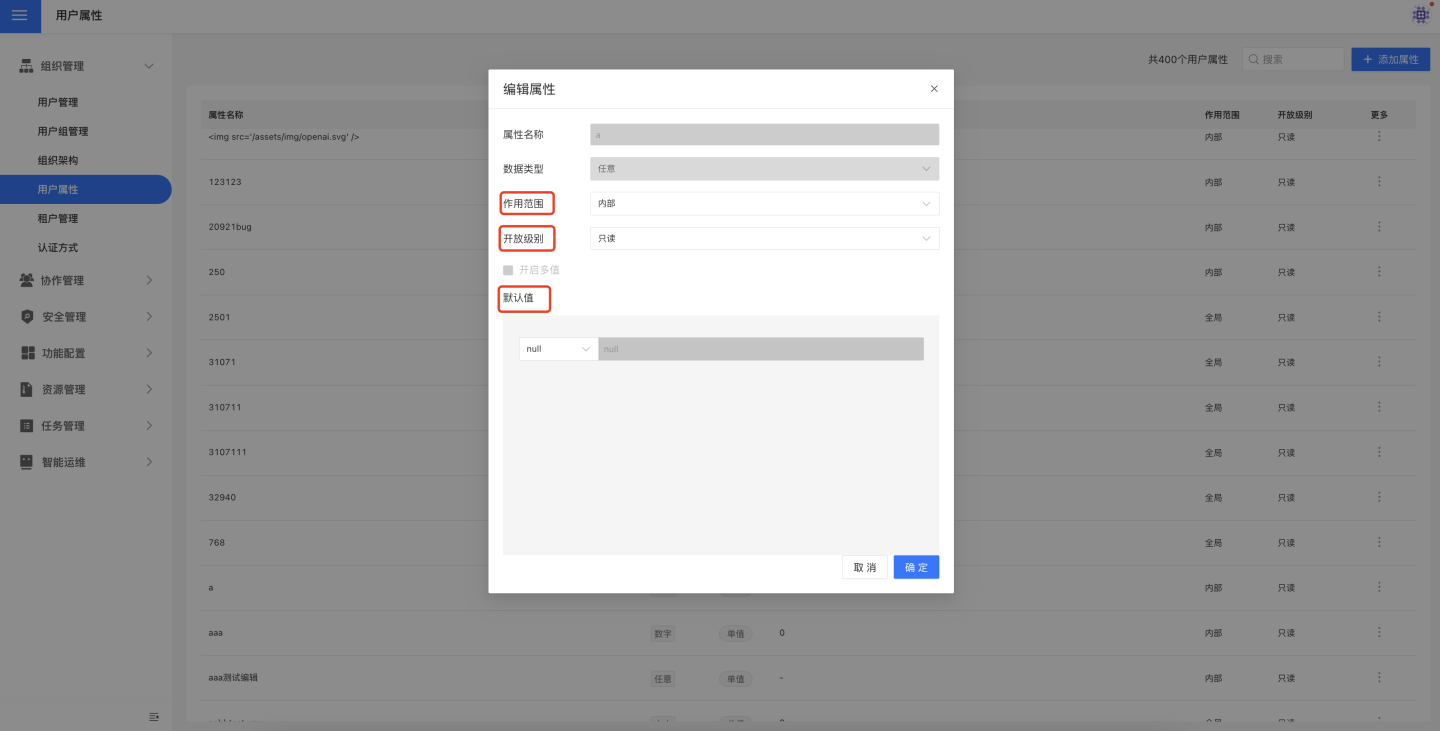Collapse the 组织管理 section chevron

point(149,66)
